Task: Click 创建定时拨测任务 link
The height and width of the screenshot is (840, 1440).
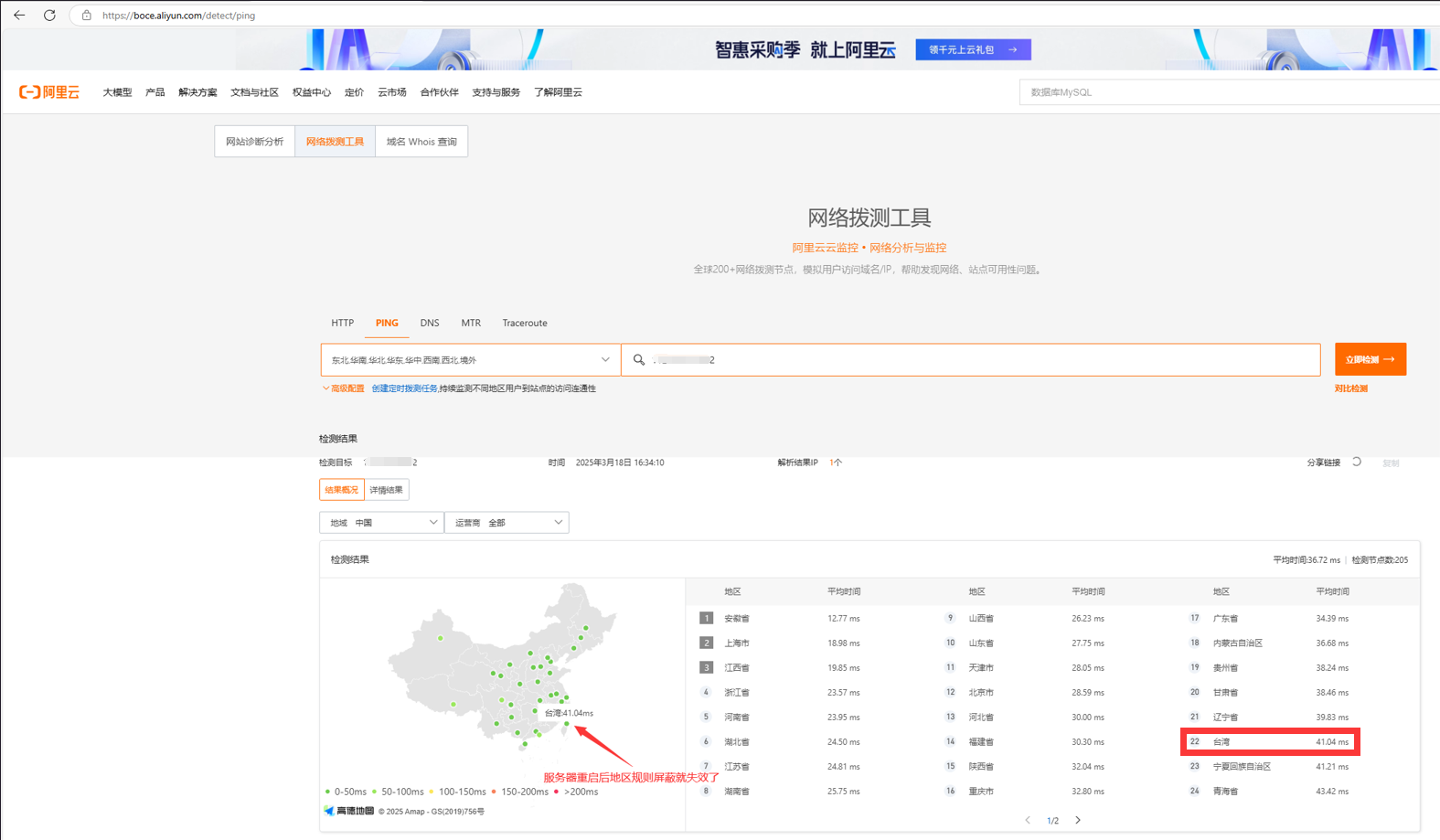Action: 404,388
